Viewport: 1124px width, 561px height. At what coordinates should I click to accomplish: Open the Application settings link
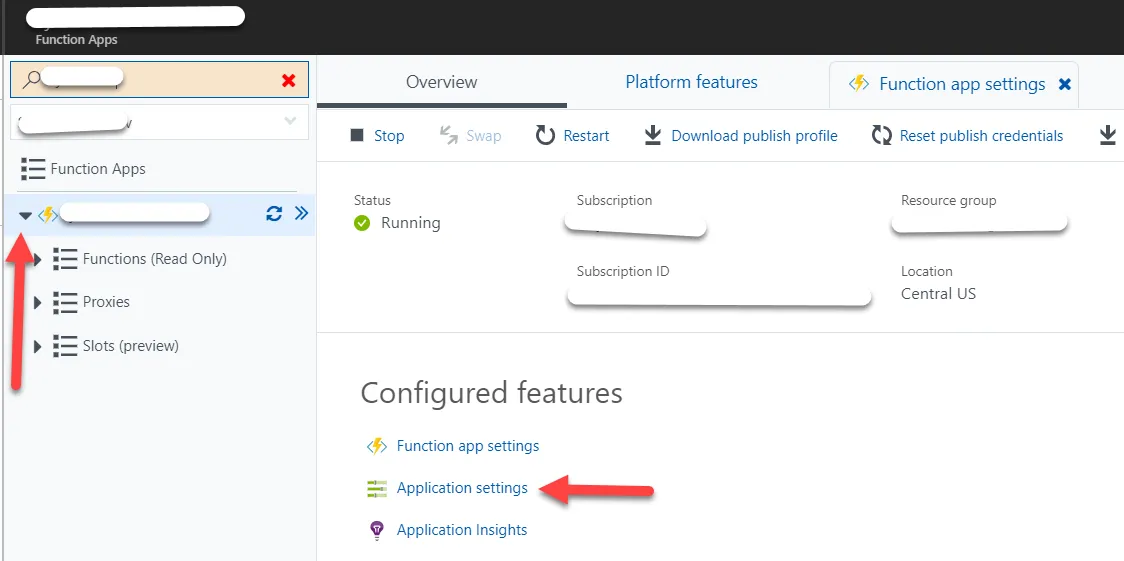(462, 488)
